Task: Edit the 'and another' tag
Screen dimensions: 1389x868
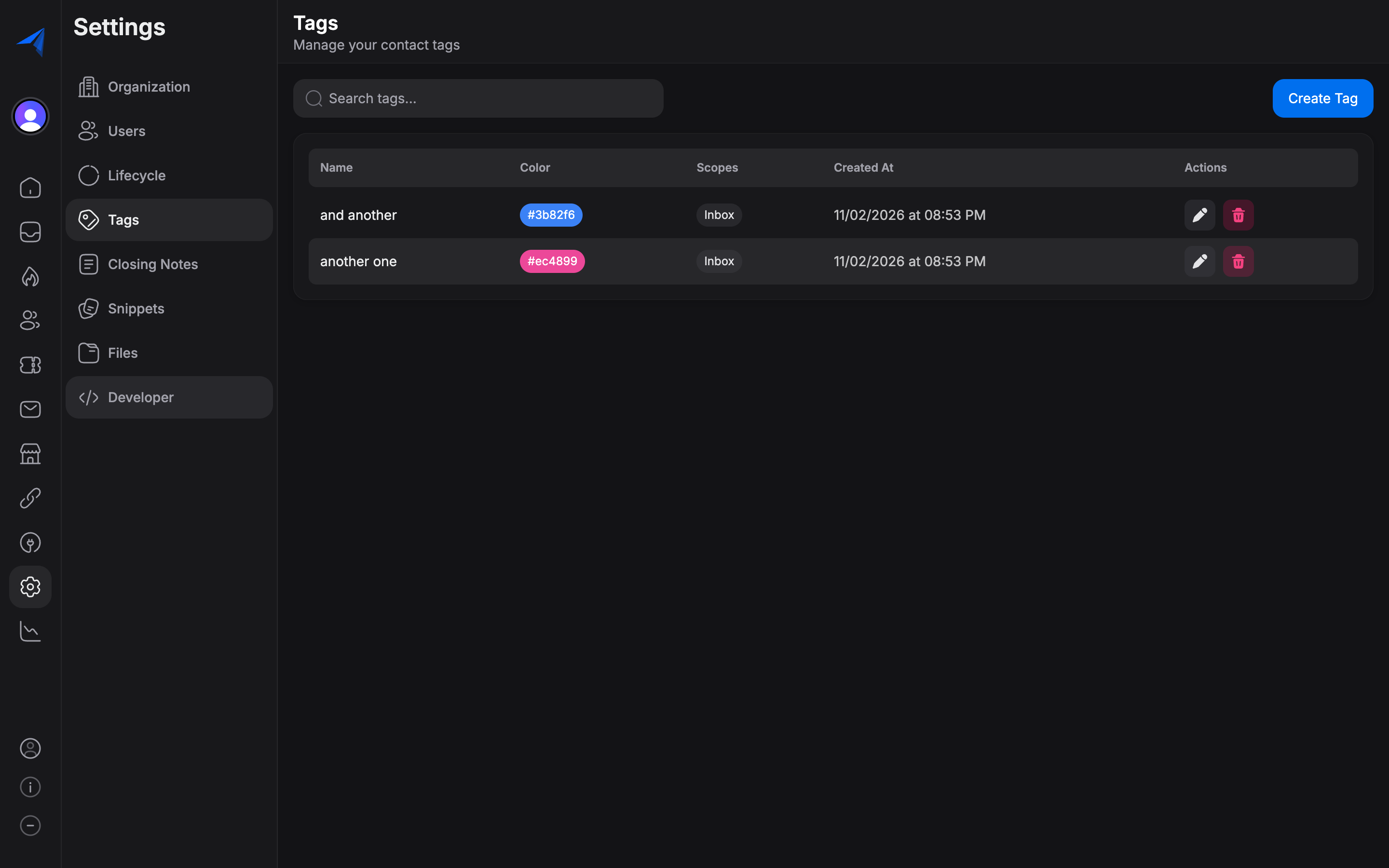Action: click(x=1199, y=215)
